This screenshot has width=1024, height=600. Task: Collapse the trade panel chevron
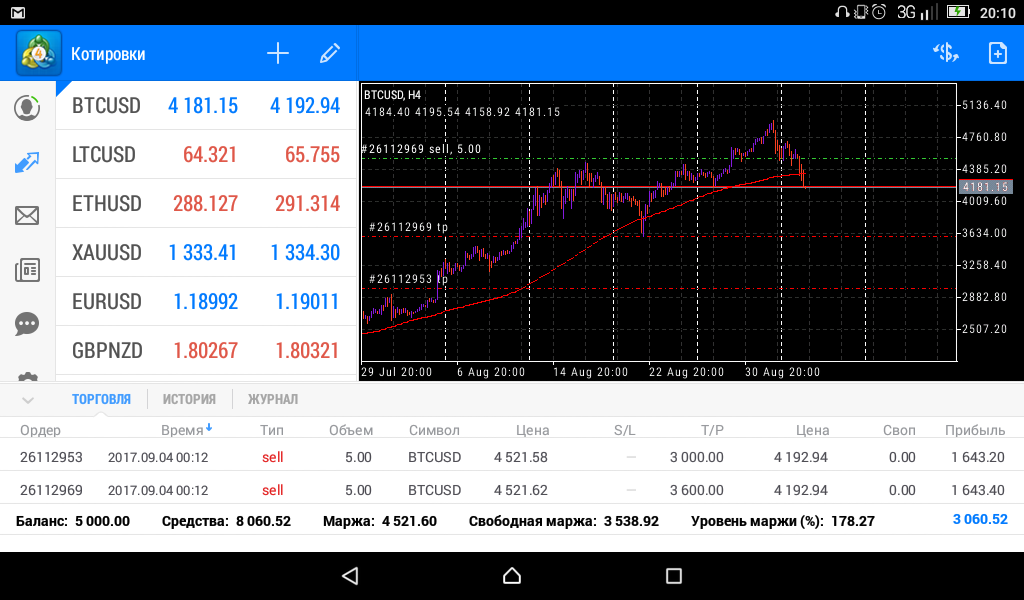(27, 400)
